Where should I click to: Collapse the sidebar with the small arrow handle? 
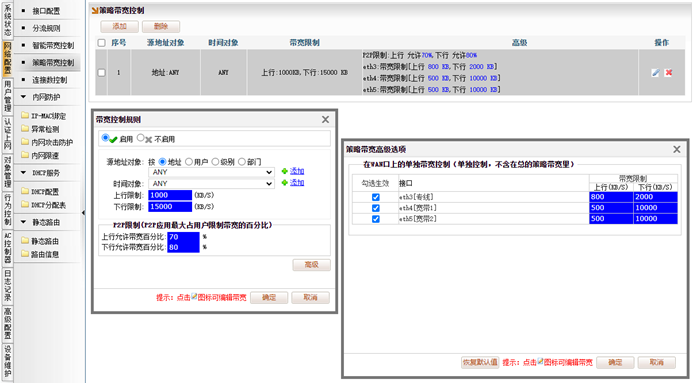[x=84, y=213]
